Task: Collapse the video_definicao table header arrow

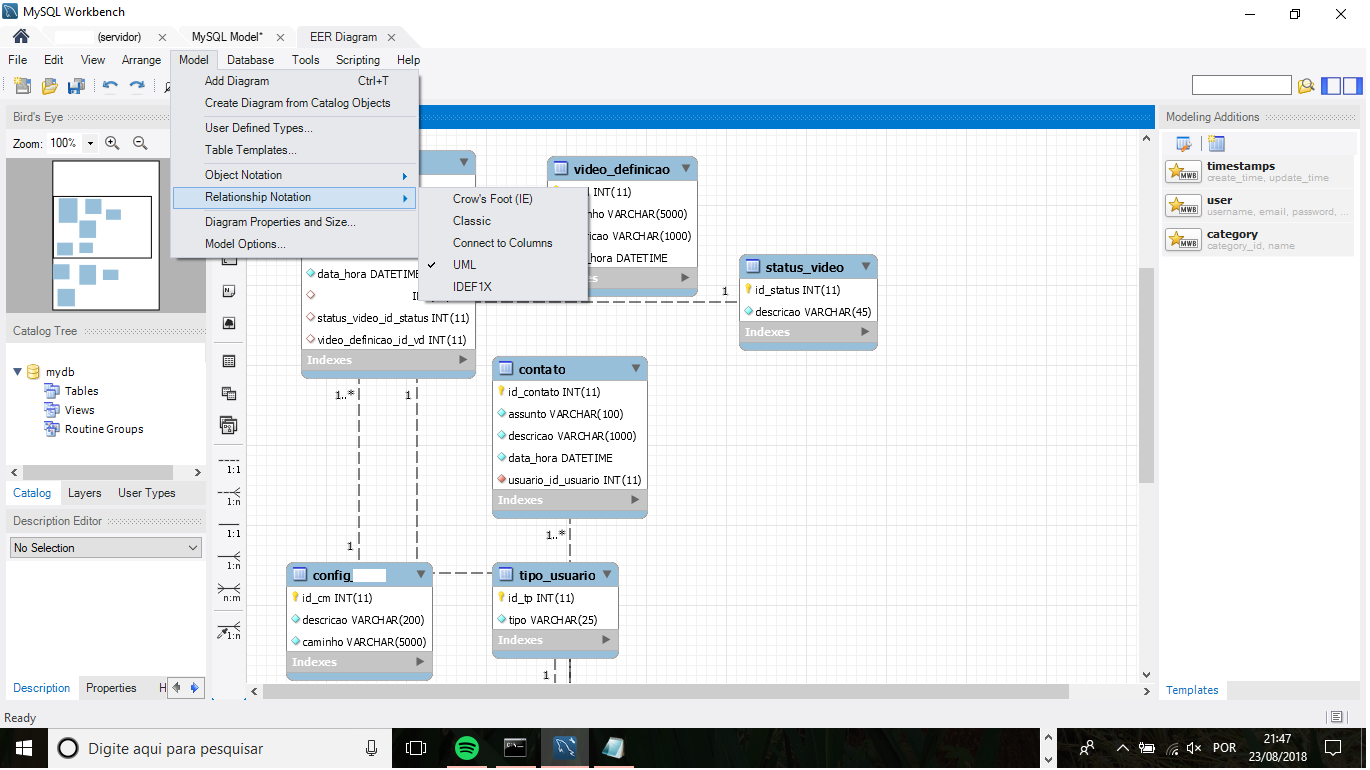Action: [686, 169]
